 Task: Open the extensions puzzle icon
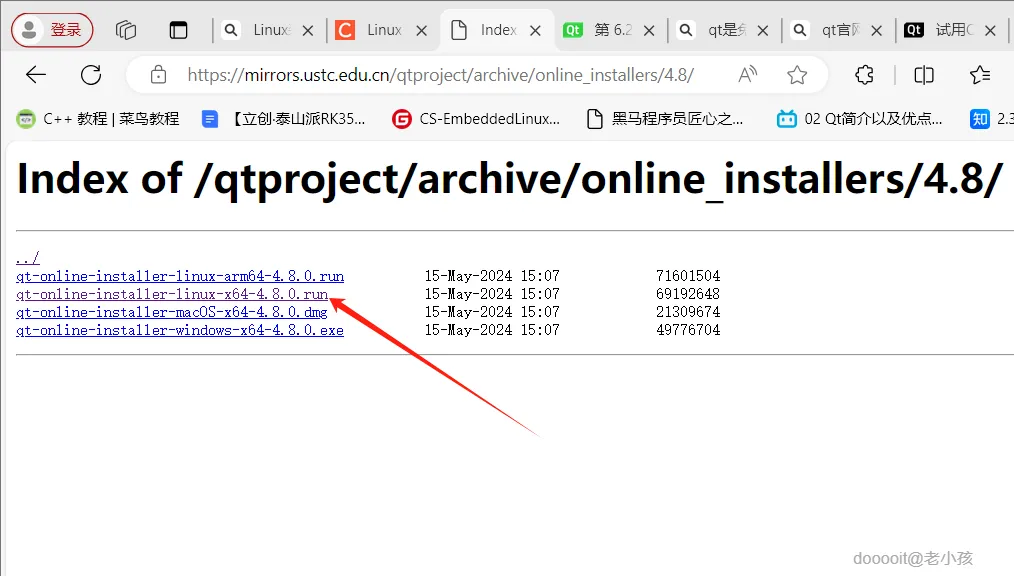click(x=865, y=75)
